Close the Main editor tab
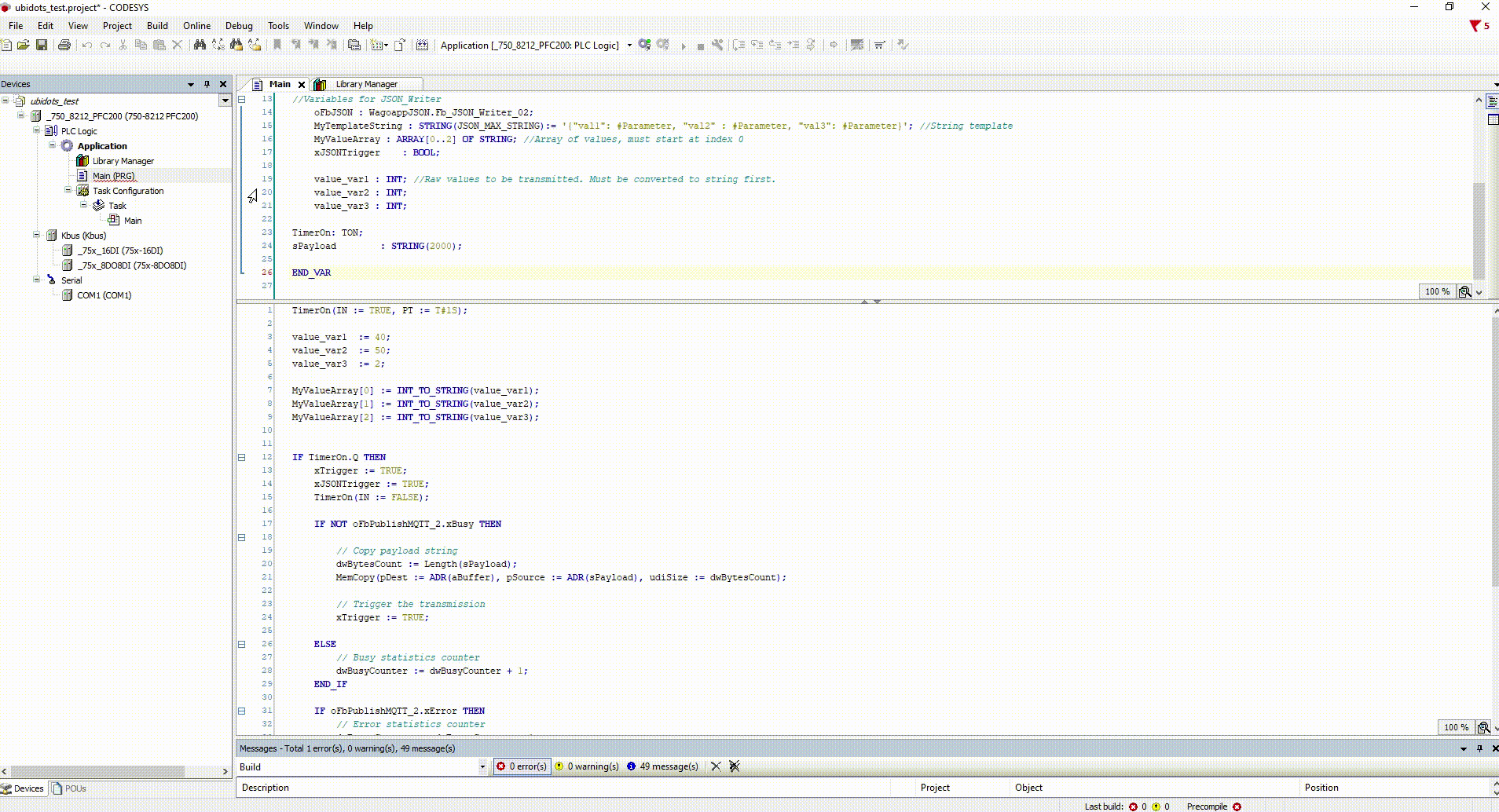Screen dimensions: 1499x812 coord(301,84)
